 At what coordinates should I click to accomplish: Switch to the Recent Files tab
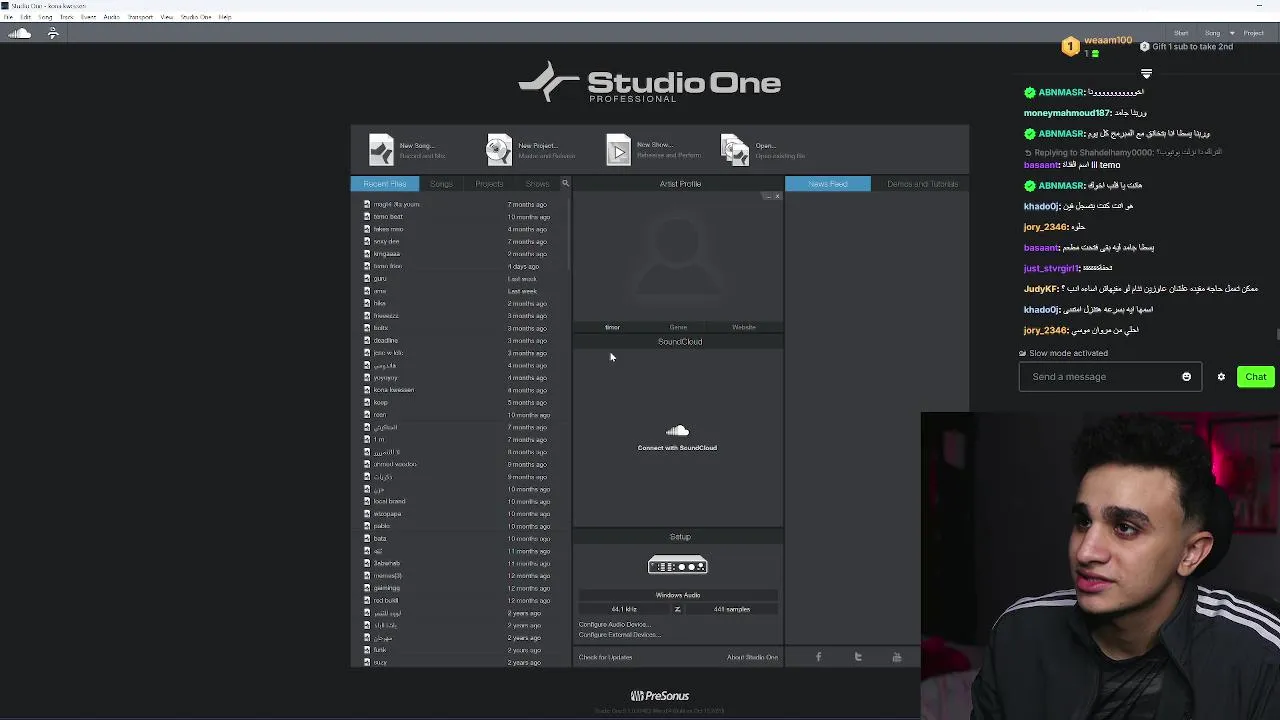[384, 184]
